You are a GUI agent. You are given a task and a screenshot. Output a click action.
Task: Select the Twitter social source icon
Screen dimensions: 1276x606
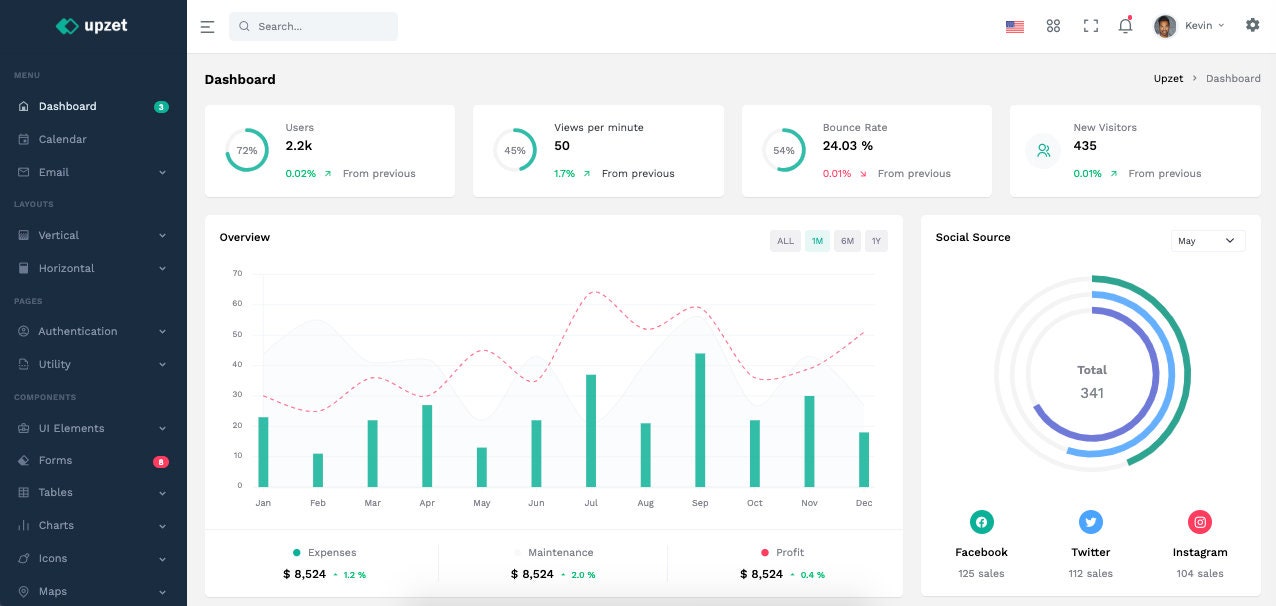[x=1090, y=521]
